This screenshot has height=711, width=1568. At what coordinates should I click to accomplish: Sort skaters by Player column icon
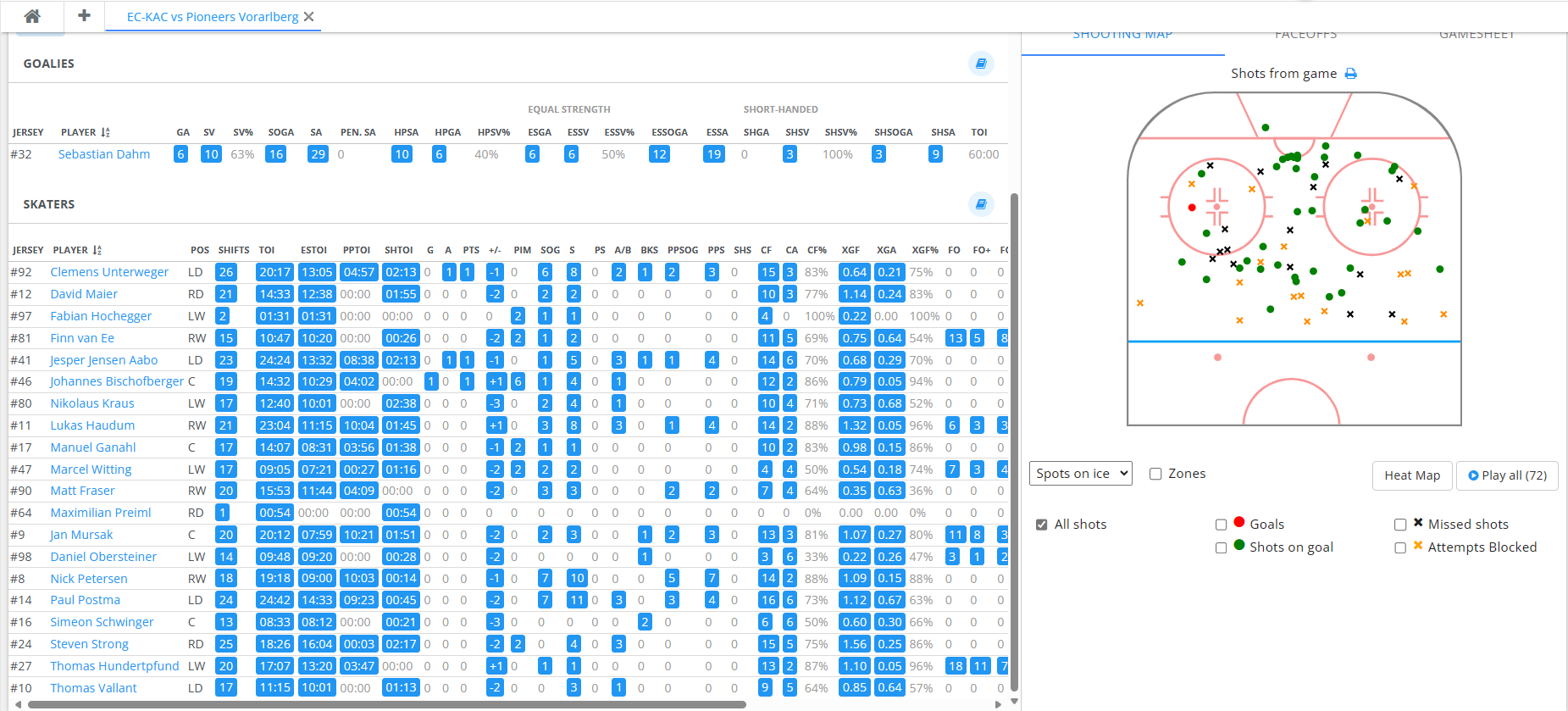pos(97,250)
